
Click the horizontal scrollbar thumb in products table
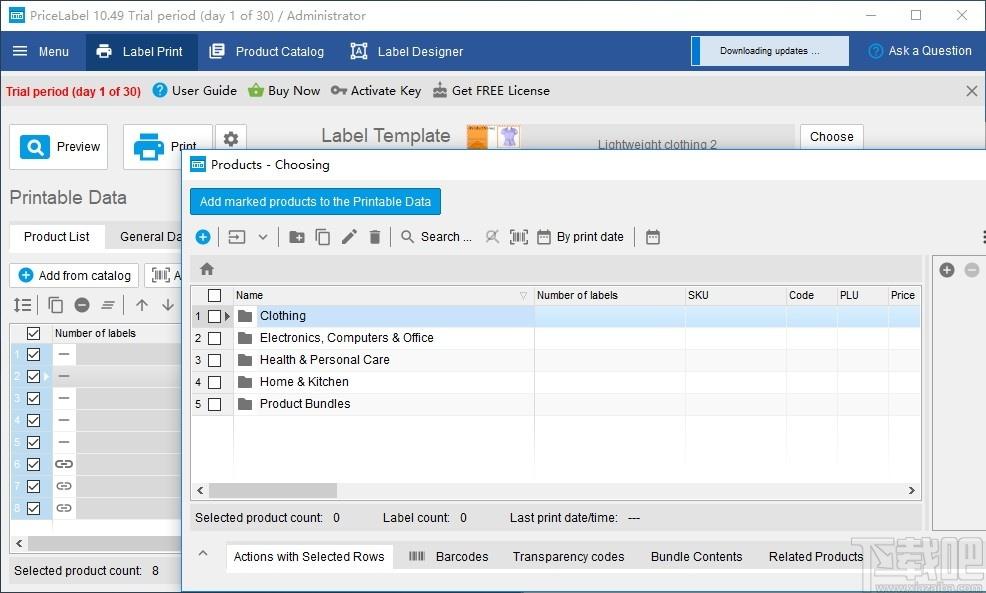[x=273, y=490]
